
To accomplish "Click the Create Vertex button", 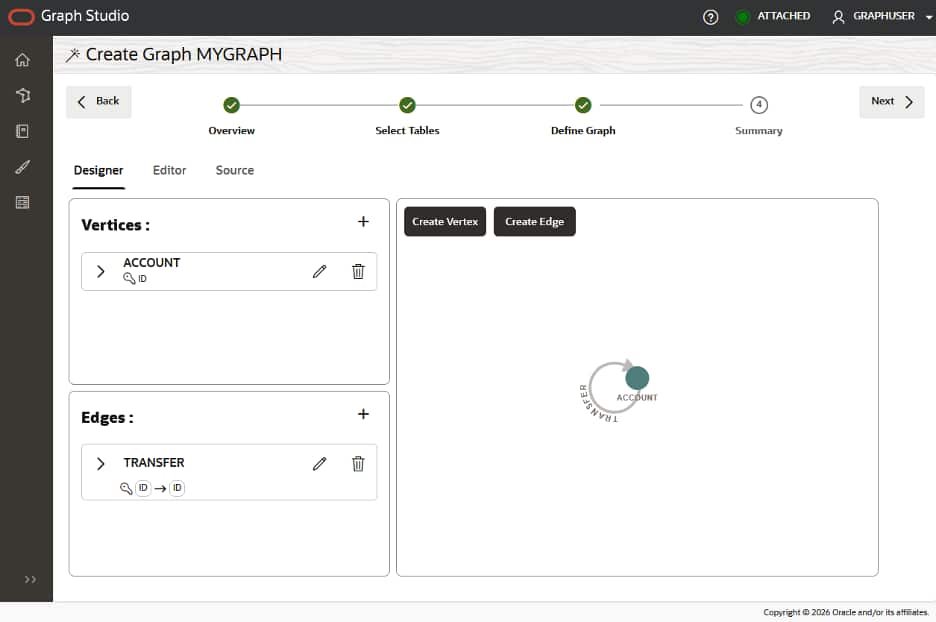I will pos(445,221).
